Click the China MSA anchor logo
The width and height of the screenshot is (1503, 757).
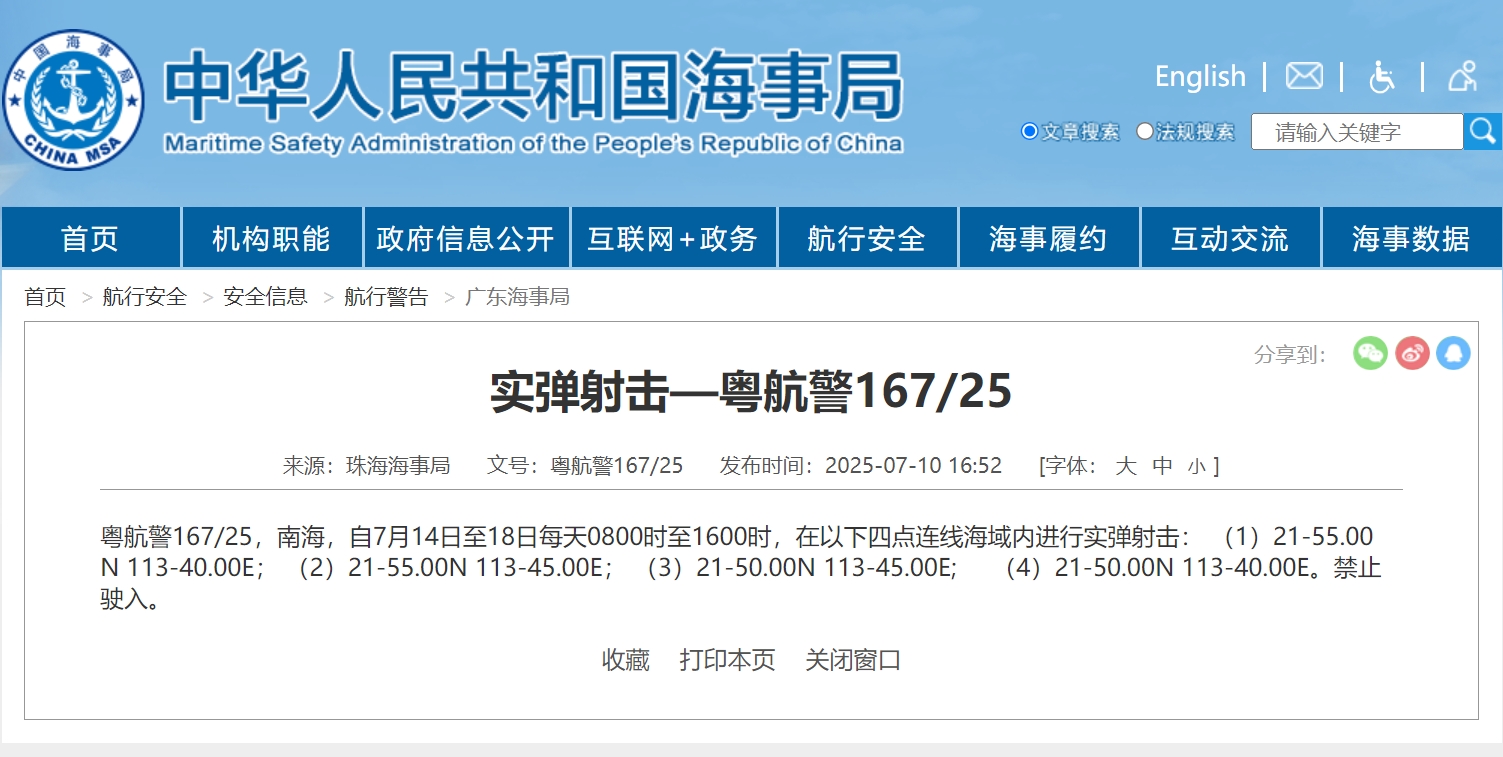pyautogui.click(x=72, y=100)
